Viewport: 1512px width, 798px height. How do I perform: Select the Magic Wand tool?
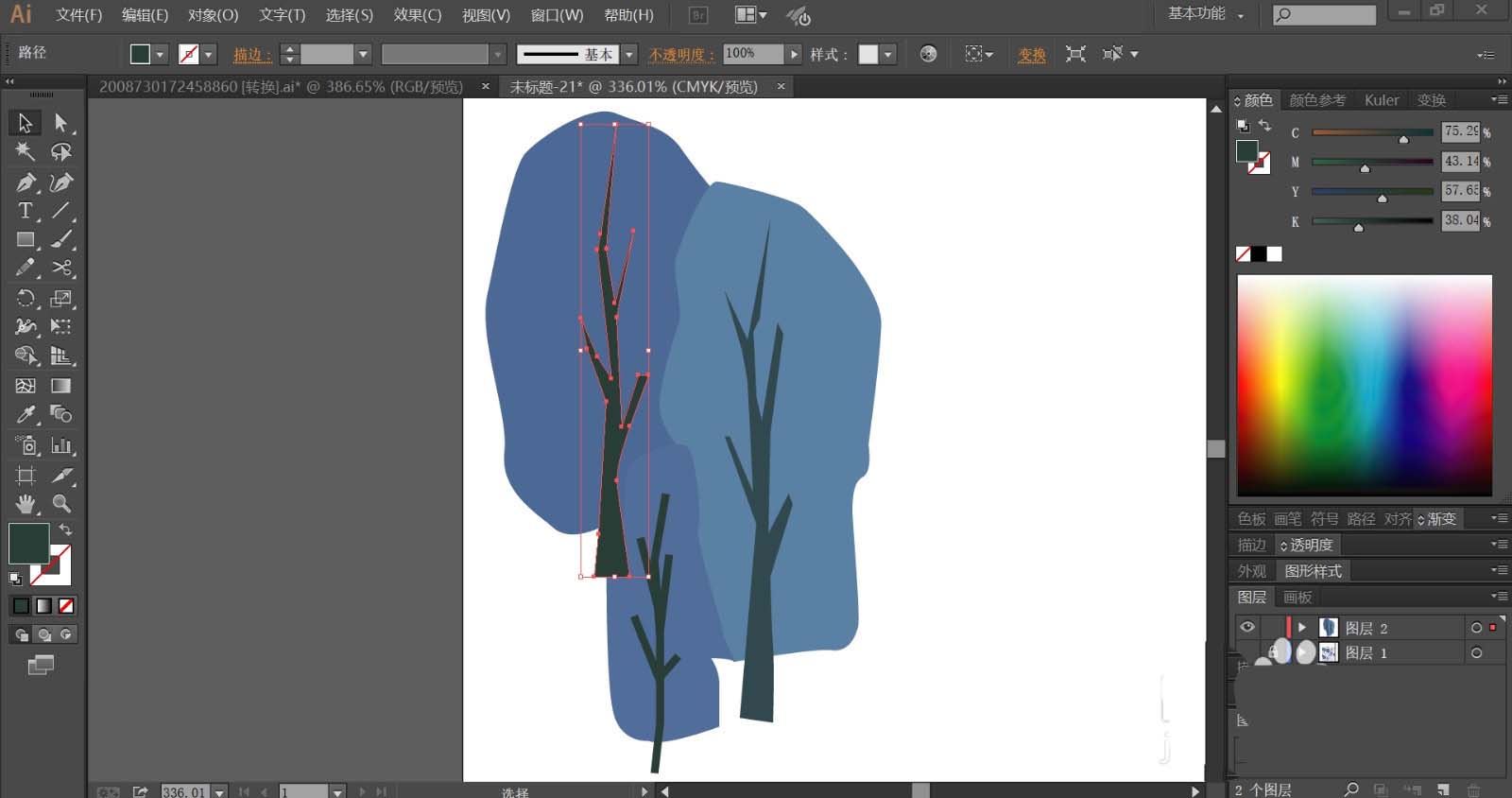pyautogui.click(x=26, y=151)
